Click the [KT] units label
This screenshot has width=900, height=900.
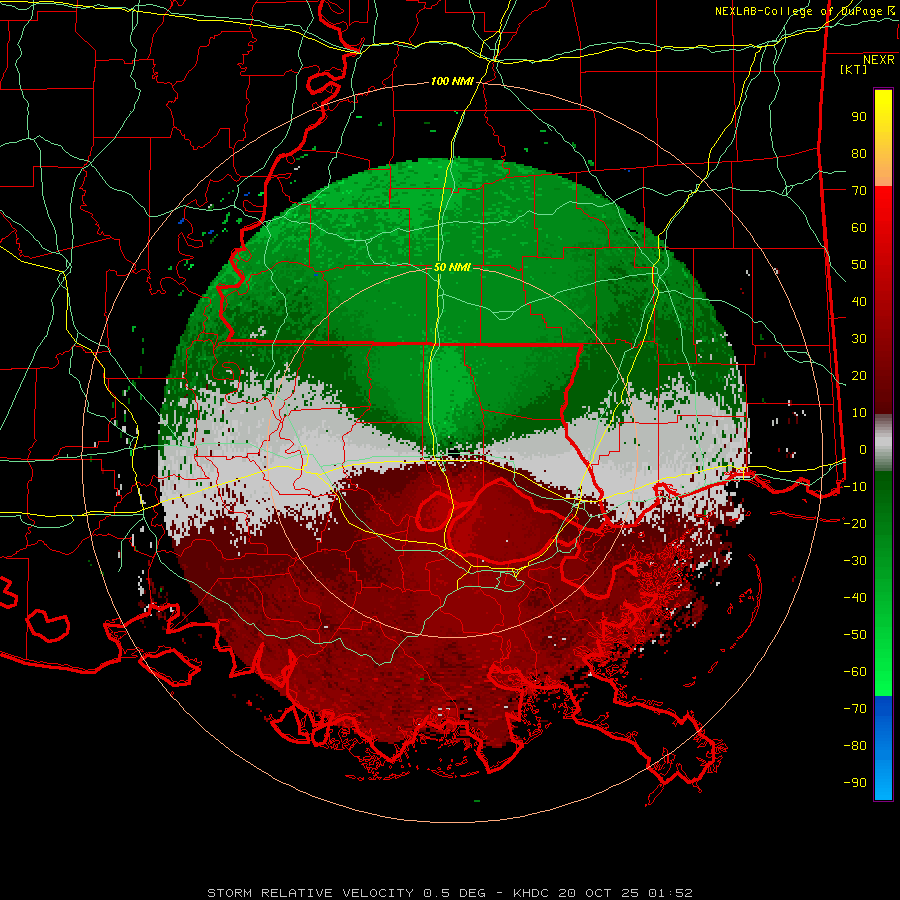click(x=853, y=69)
